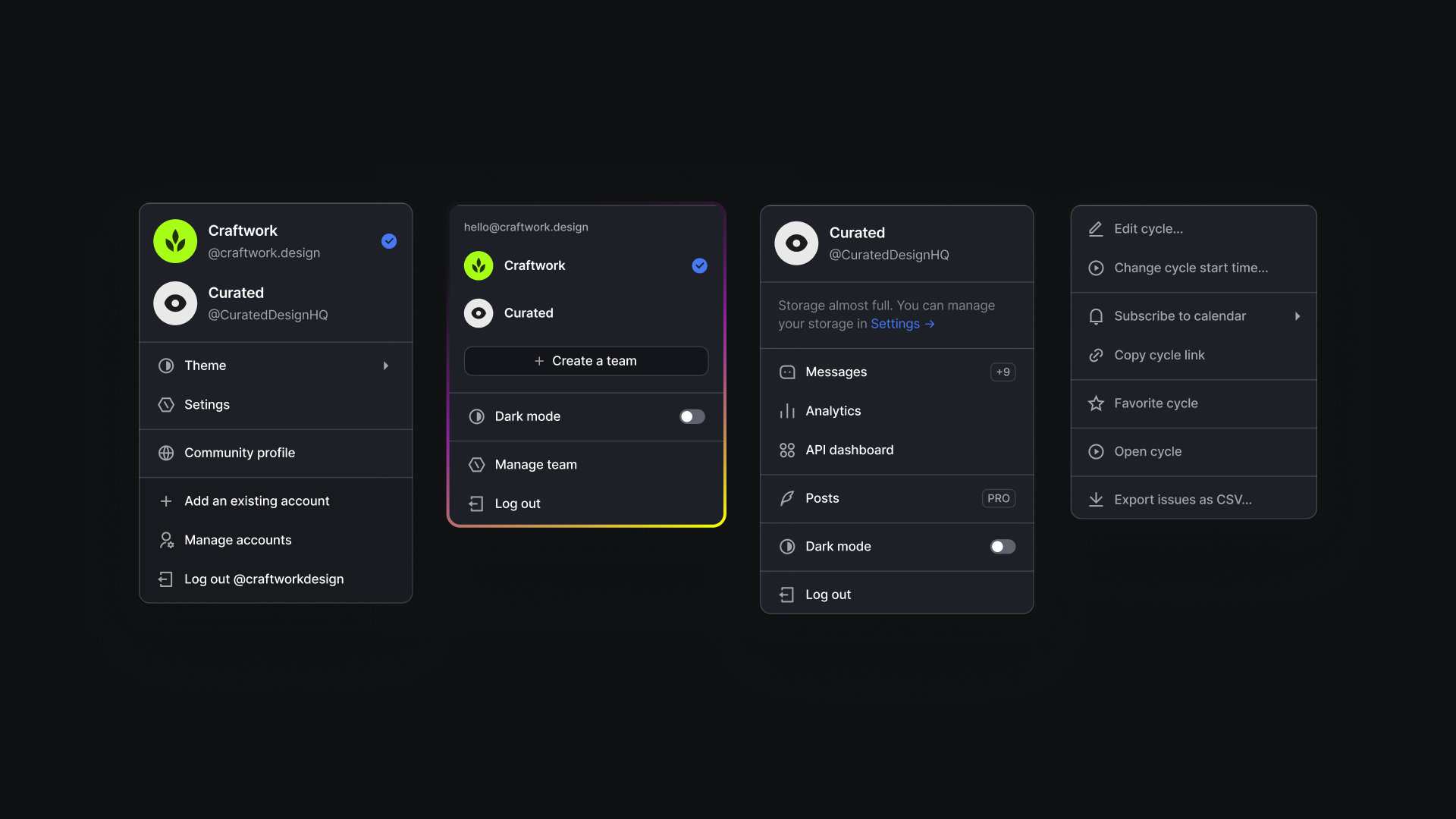Expand the Subscribe to calendar submenu arrow
The image size is (1456, 819).
tap(1298, 316)
